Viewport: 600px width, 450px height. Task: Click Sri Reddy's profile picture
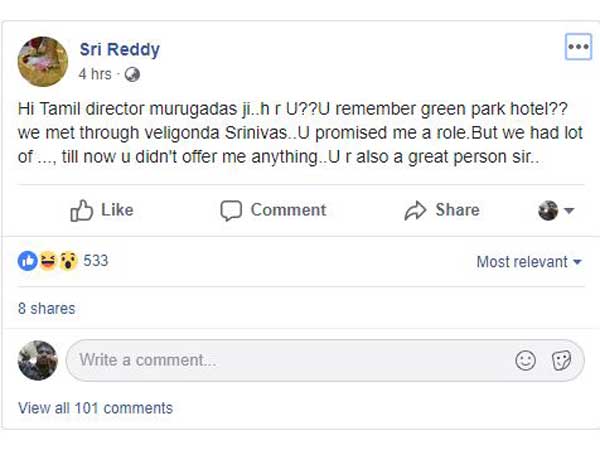(x=43, y=60)
